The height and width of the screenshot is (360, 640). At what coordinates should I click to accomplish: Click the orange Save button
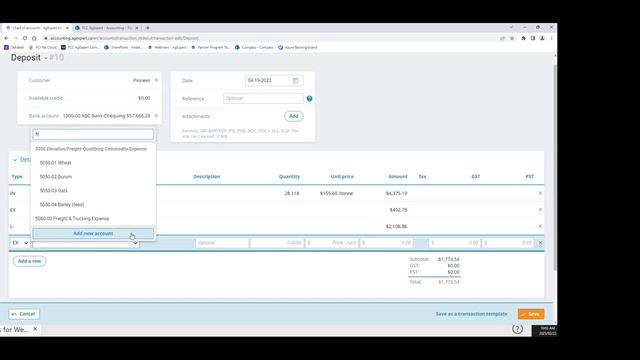(531, 314)
